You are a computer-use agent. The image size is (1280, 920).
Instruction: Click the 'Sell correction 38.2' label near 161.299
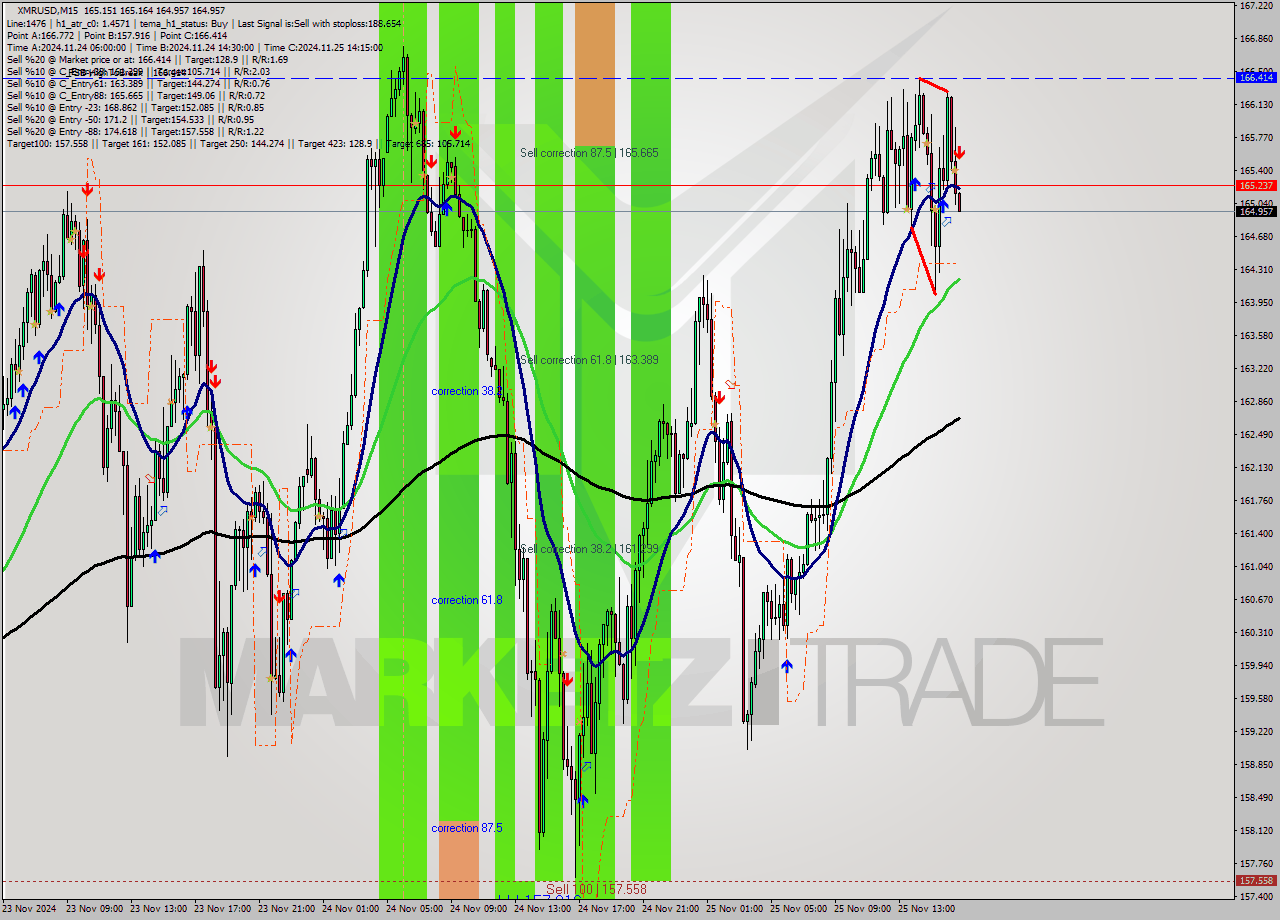pyautogui.click(x=589, y=549)
